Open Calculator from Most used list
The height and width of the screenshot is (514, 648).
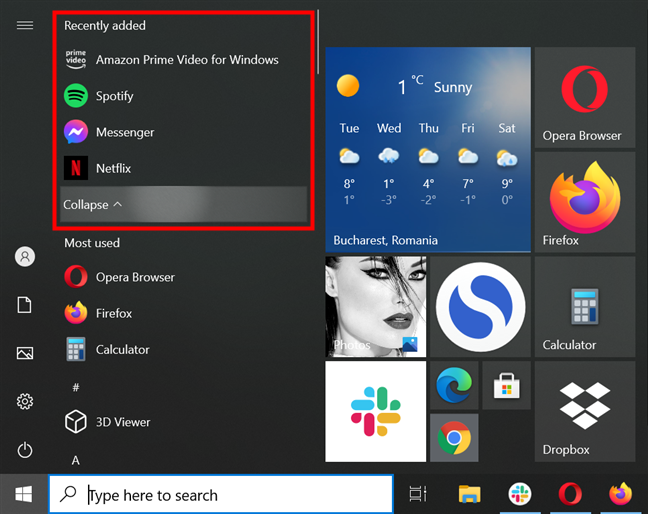pyautogui.click(x=122, y=349)
